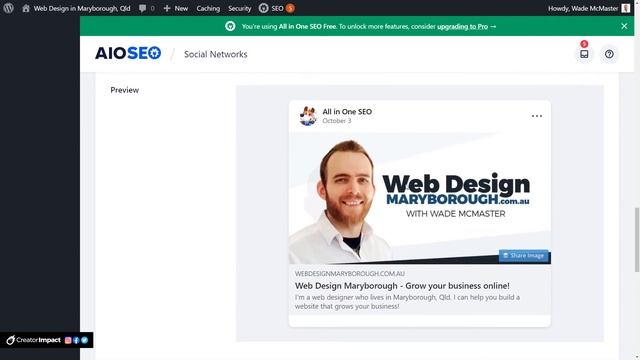Click the AIOSEO gear icon in banner
Screen dimensions: 640x360
click(x=230, y=26)
